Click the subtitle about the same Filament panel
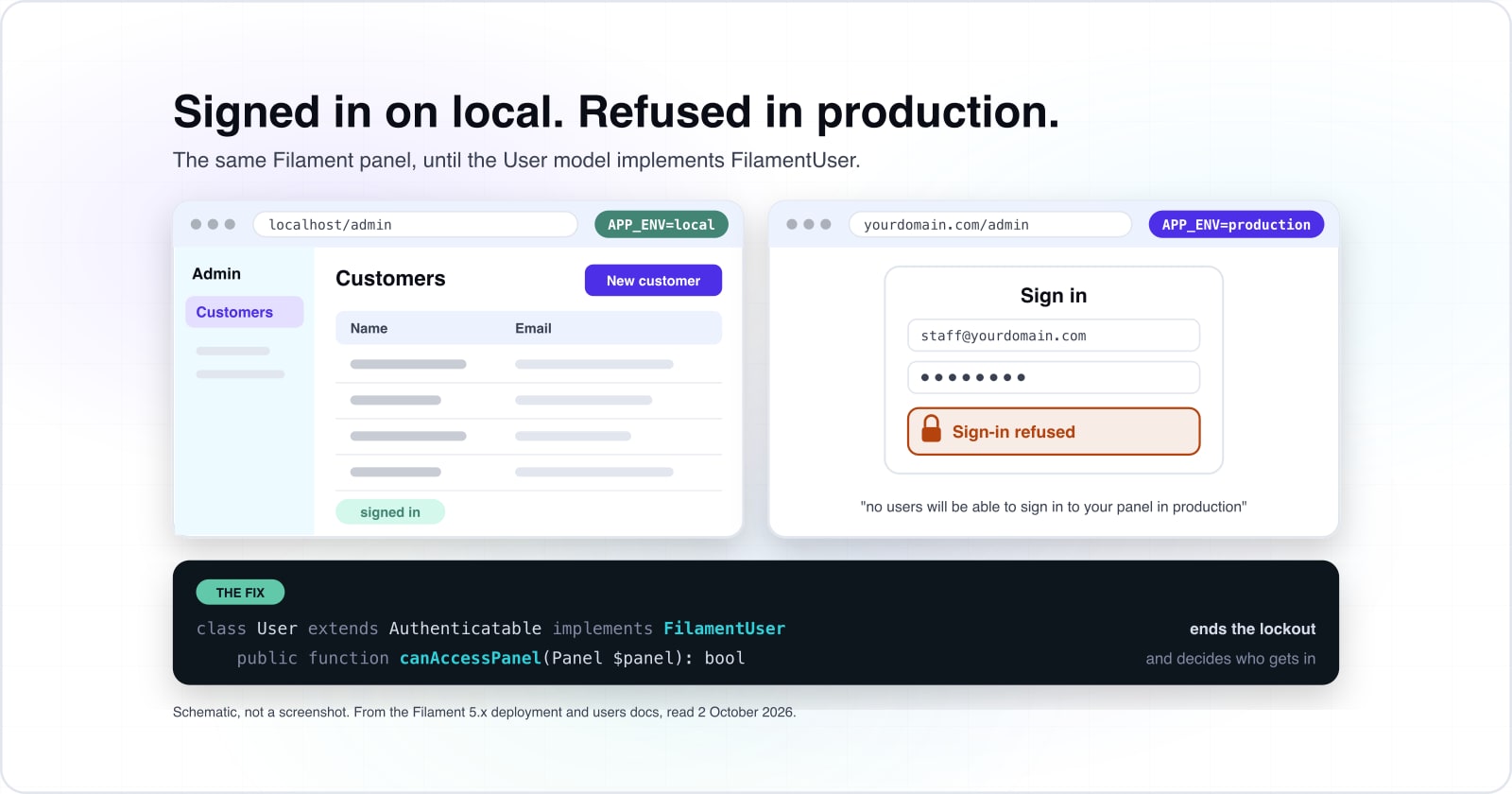1512x794 pixels. point(517,161)
